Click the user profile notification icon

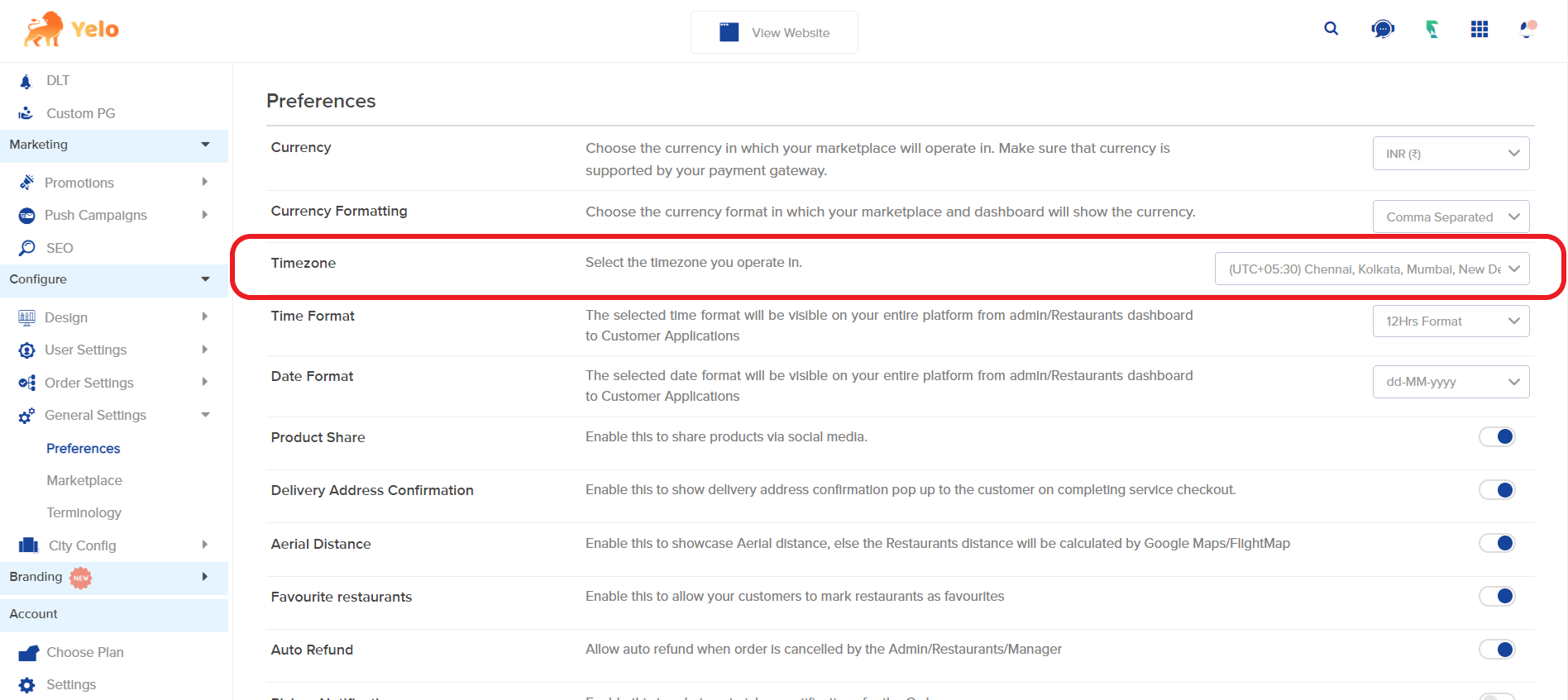(1527, 30)
